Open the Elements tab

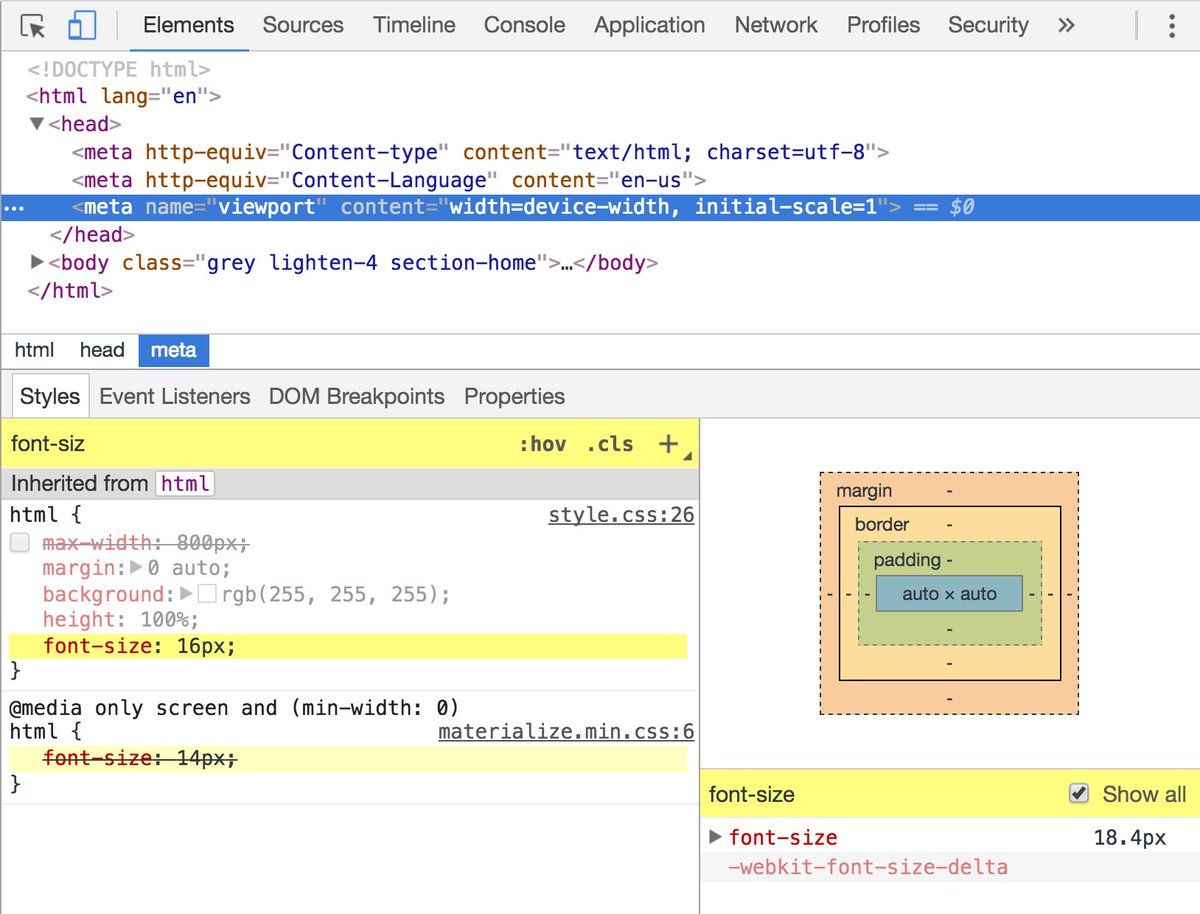tap(189, 25)
